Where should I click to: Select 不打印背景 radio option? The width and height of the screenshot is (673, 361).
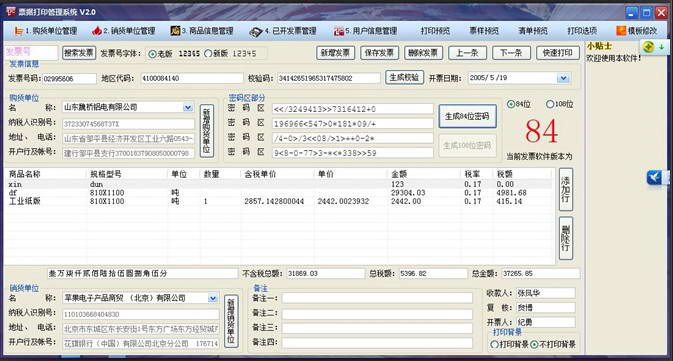coord(534,344)
